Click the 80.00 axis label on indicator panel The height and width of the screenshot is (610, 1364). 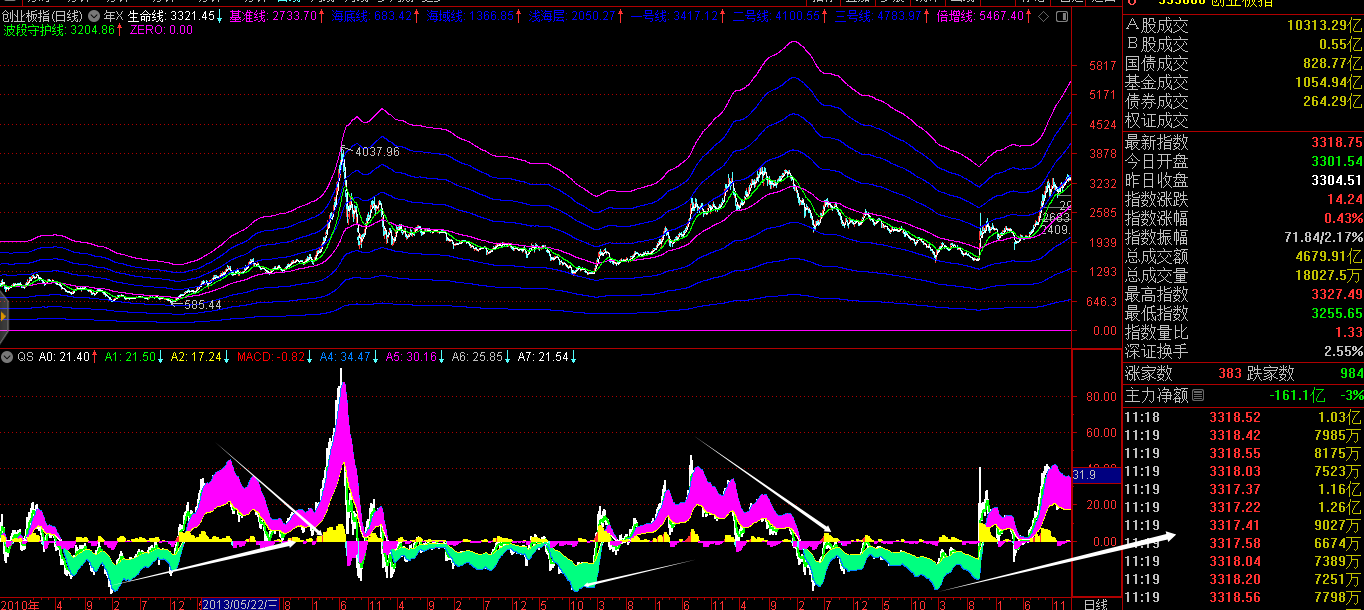click(x=1102, y=397)
